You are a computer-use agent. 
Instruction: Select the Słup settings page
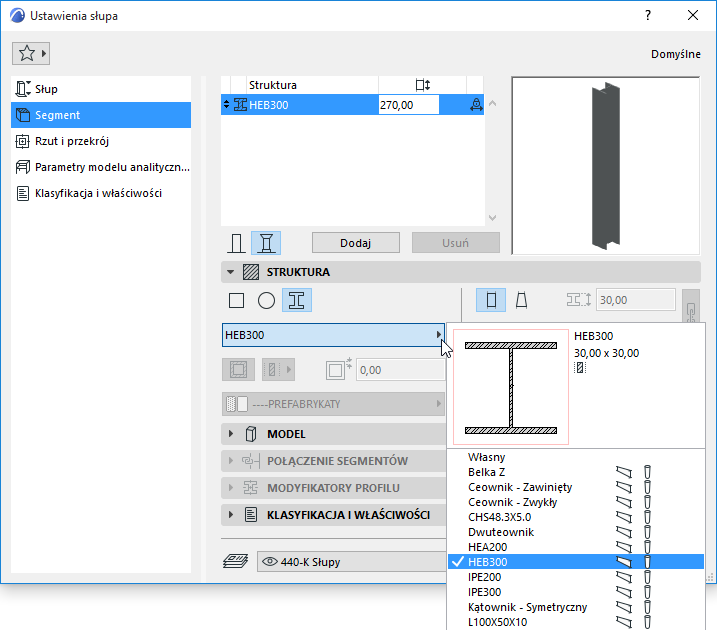[101, 89]
